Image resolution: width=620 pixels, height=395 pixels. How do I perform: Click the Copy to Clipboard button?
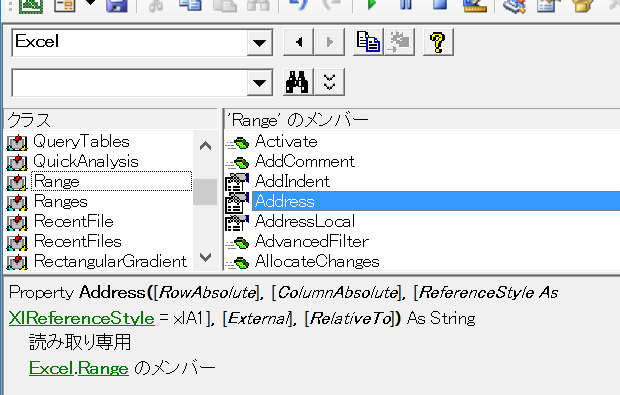click(368, 42)
